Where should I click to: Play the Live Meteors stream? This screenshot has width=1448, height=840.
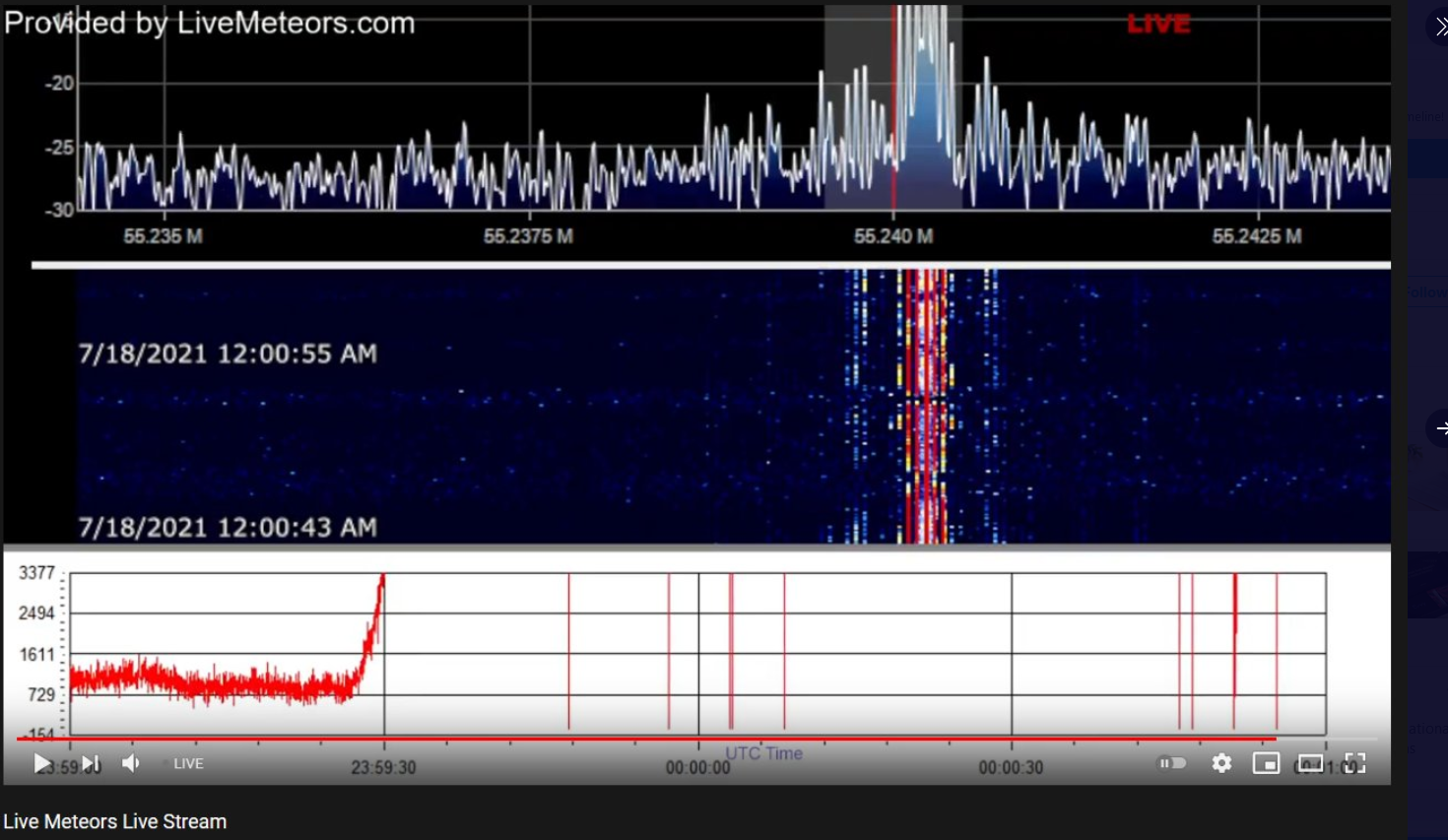click(x=42, y=763)
